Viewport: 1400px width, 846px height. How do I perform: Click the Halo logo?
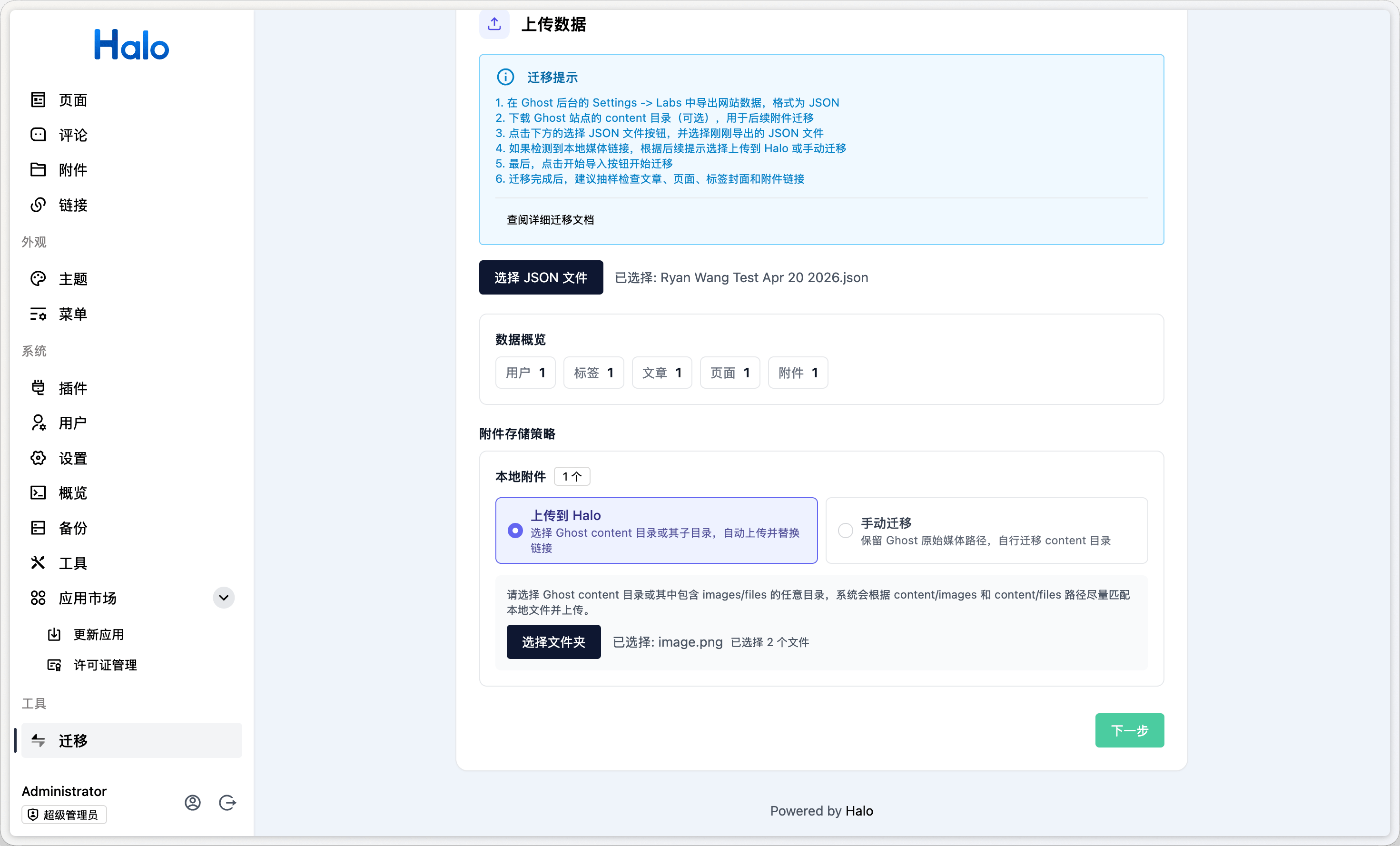click(x=131, y=45)
